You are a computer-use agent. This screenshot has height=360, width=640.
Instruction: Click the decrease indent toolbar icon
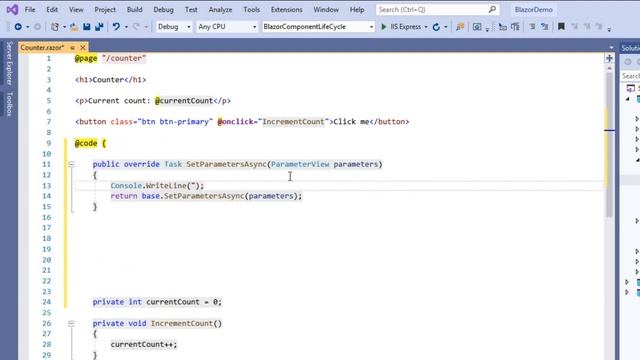click(503, 27)
